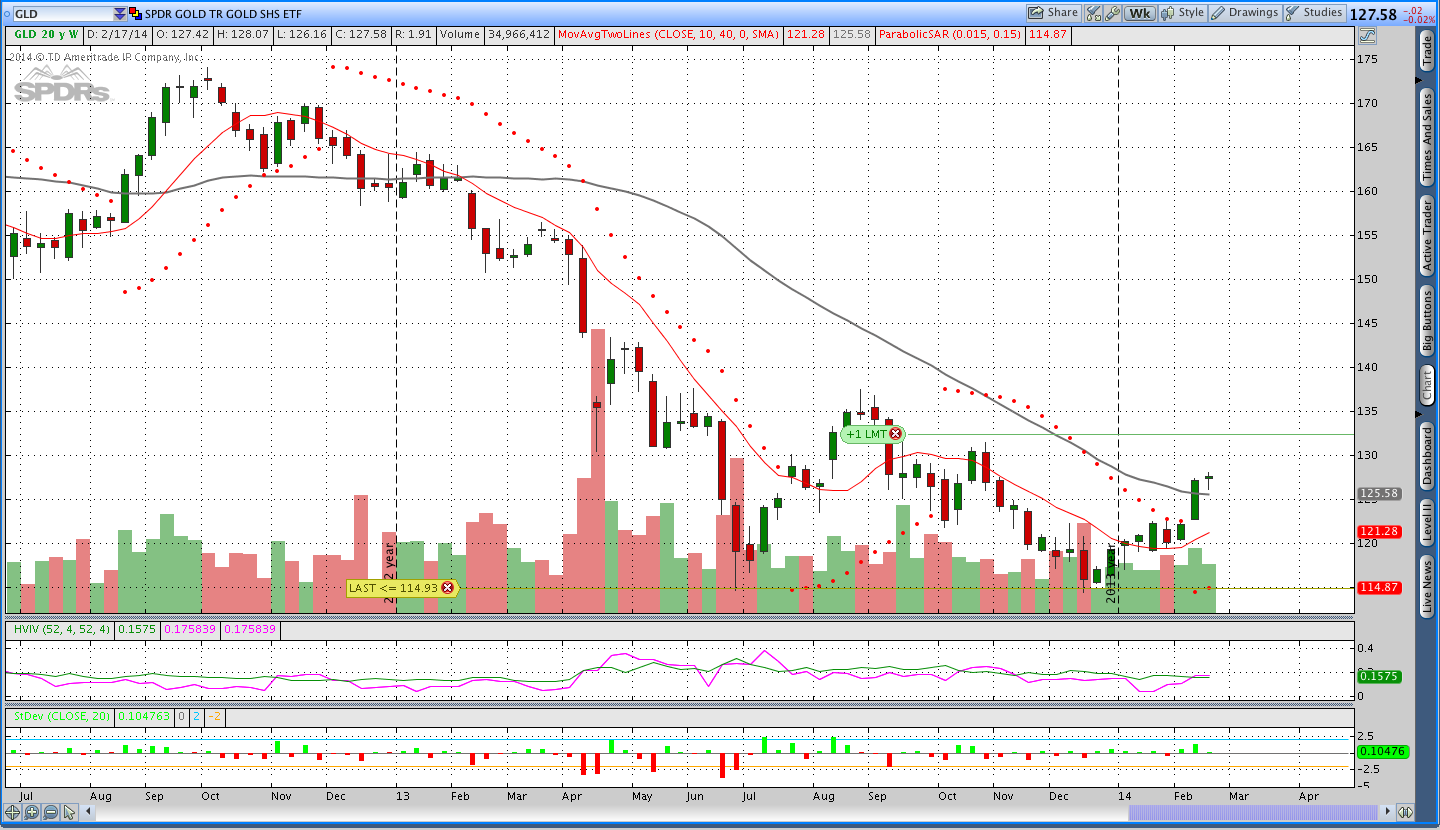Cancel the +1 LMT order marker
The height and width of the screenshot is (830, 1440).
pos(895,434)
